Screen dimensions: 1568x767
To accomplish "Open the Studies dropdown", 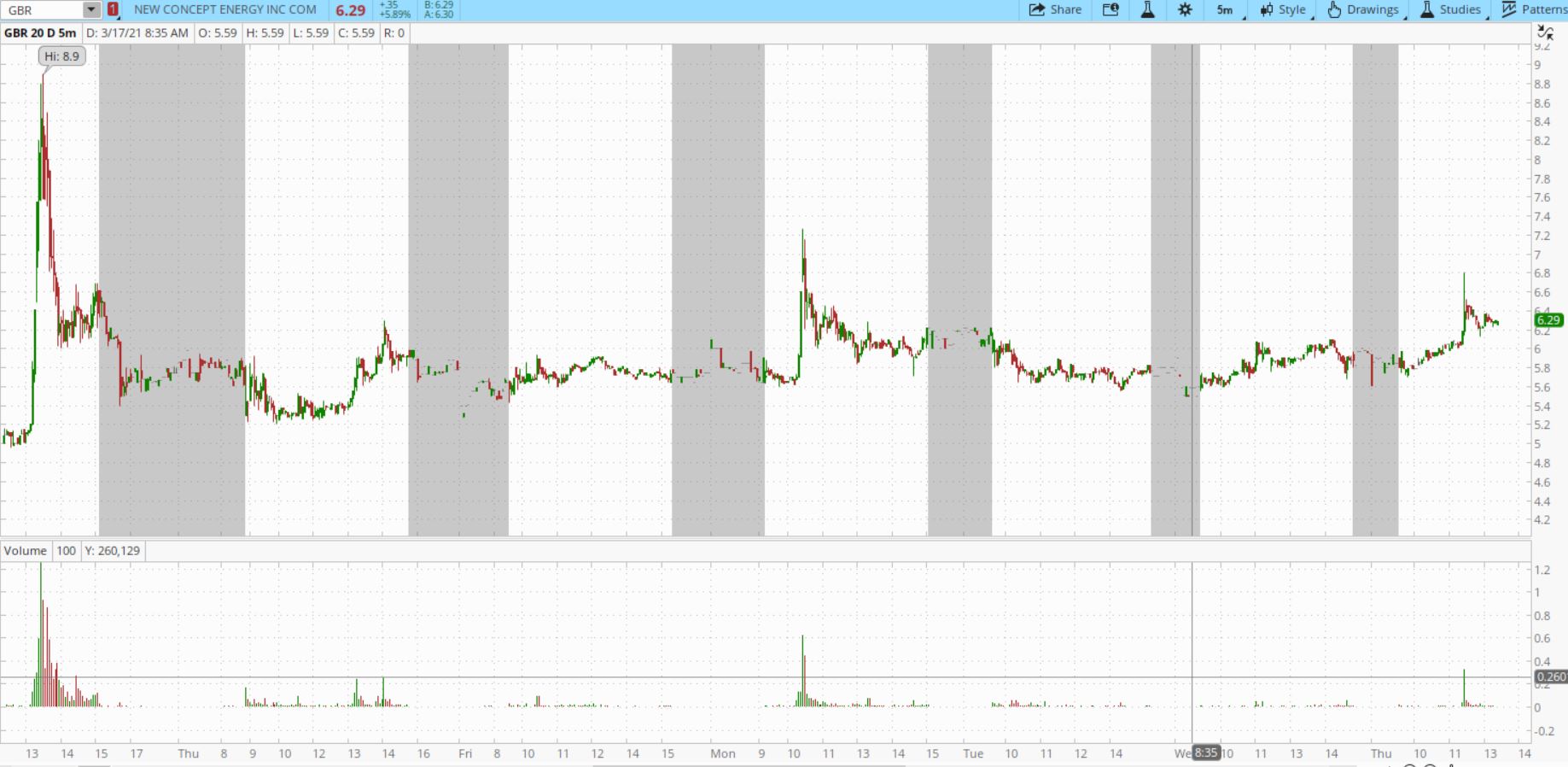I will 1451,10.
